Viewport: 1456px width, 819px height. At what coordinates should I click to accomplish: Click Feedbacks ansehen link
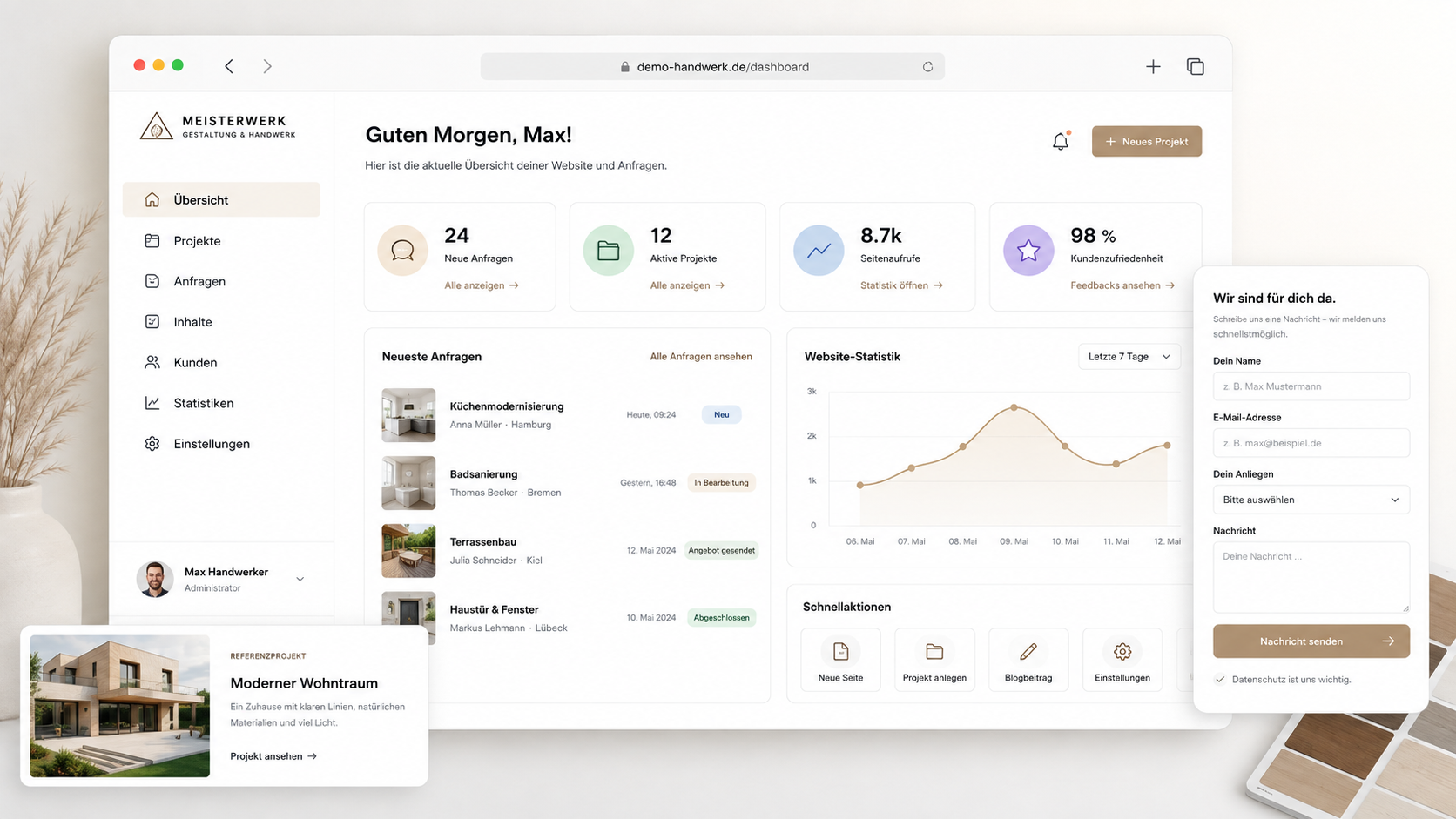[1122, 285]
